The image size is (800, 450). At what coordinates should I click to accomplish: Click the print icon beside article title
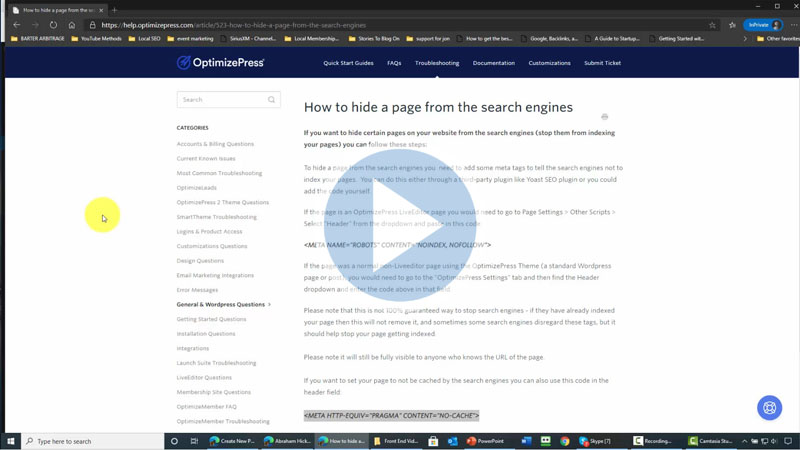click(x=605, y=117)
